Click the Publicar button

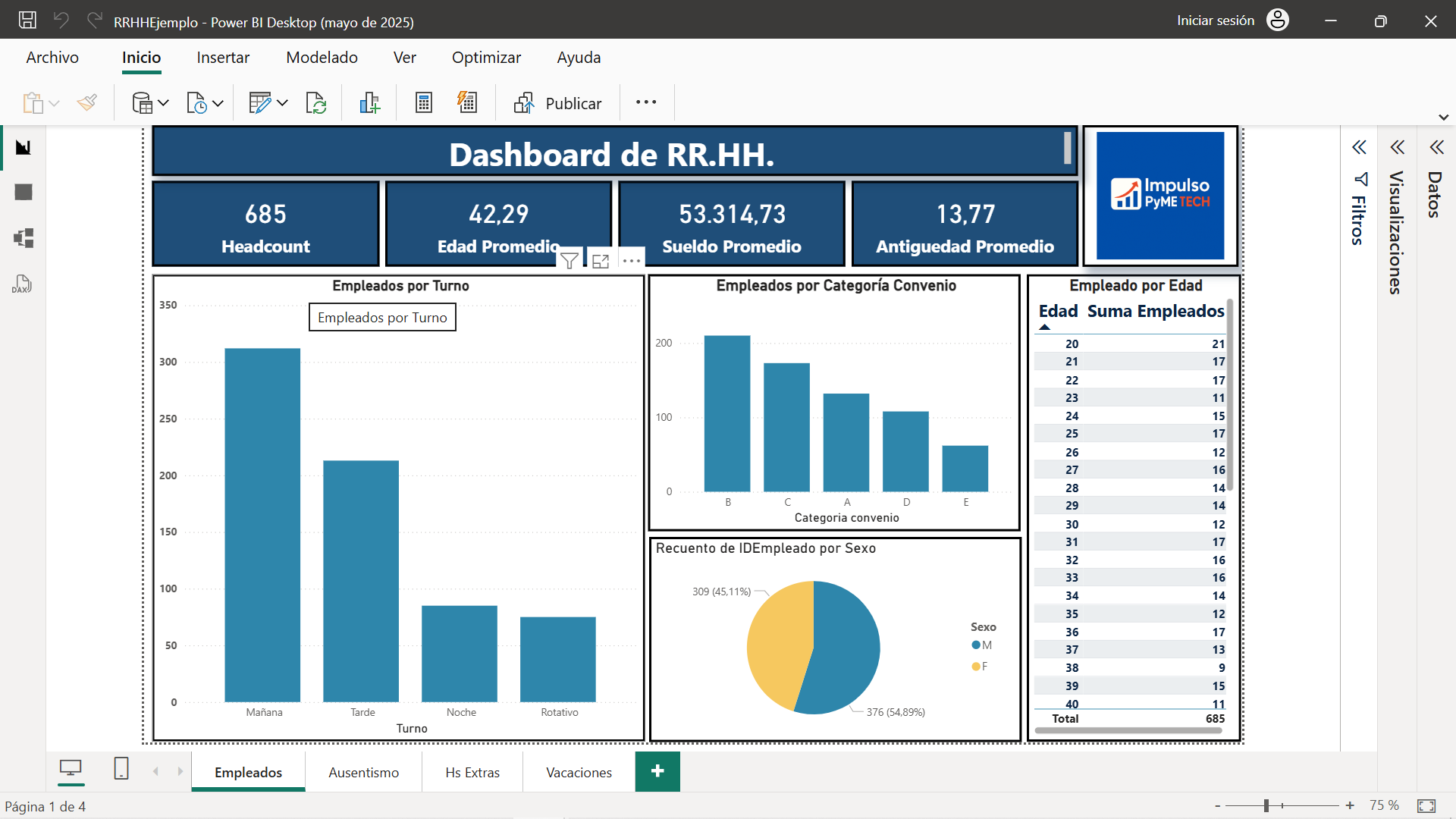point(557,103)
